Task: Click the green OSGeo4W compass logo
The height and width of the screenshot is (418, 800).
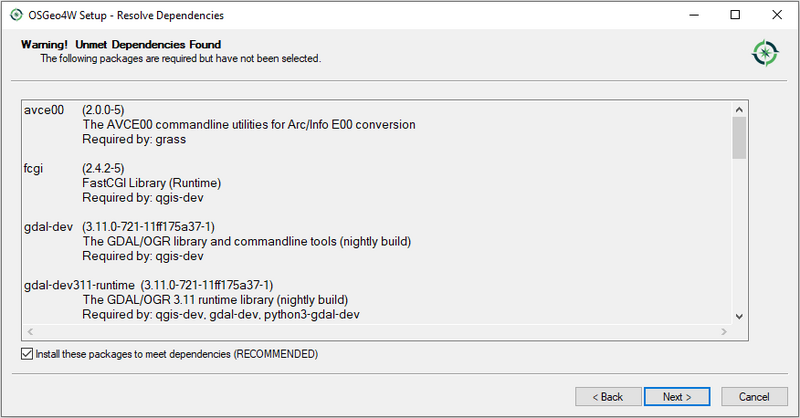Action: coord(765,53)
